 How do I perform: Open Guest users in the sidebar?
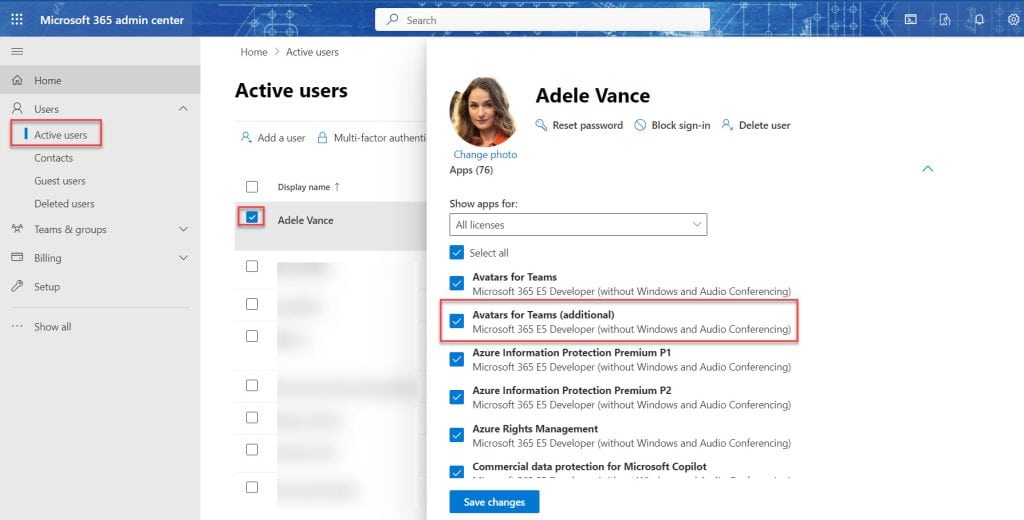pyautogui.click(x=59, y=181)
